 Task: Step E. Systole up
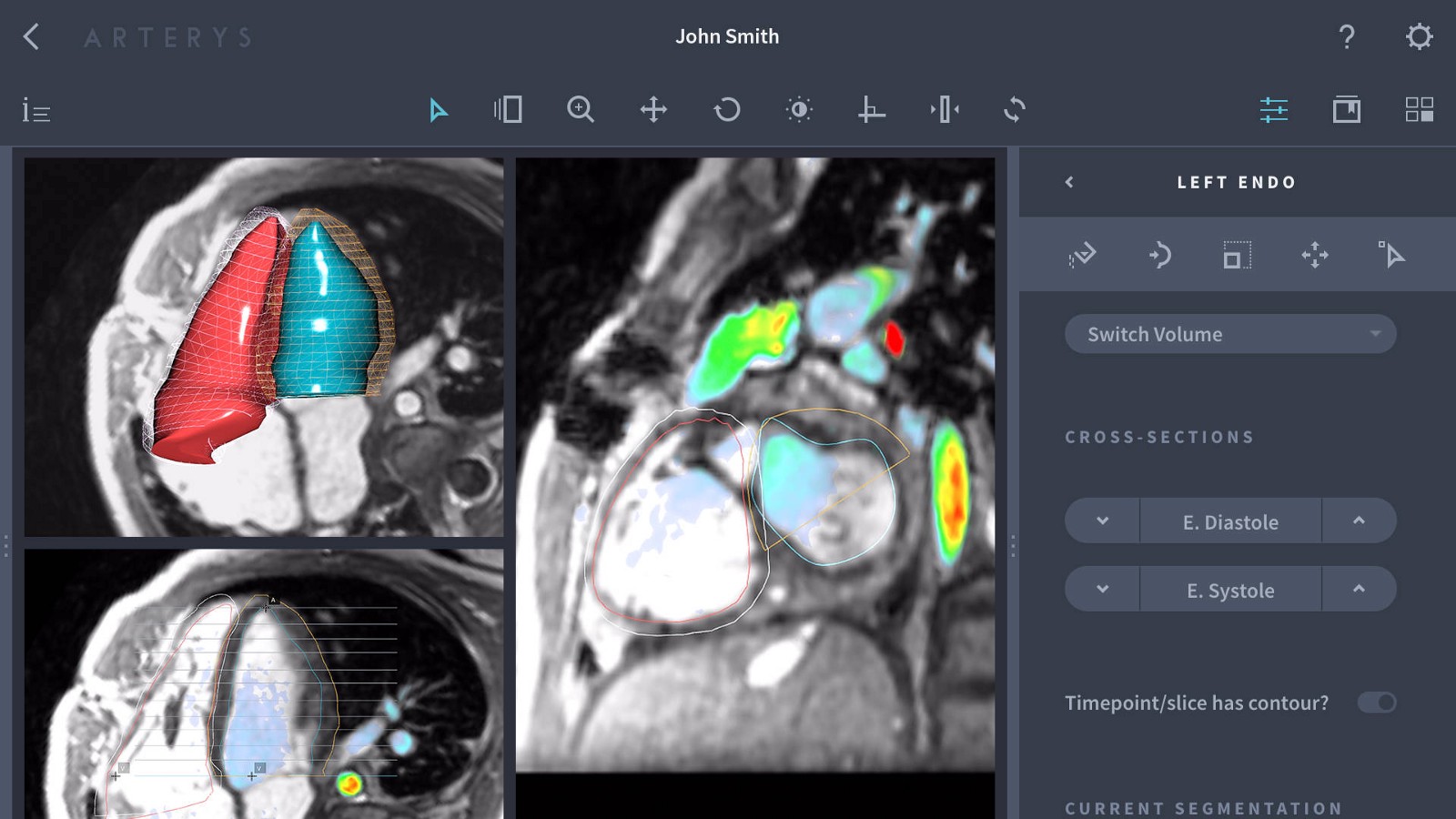point(1359,589)
